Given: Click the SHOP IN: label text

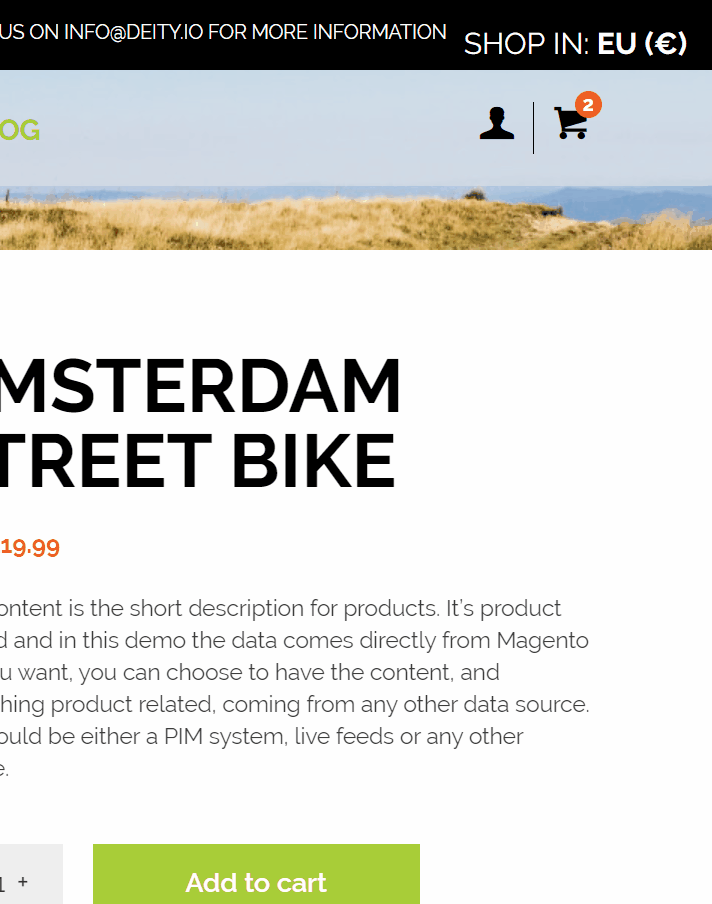Looking at the screenshot, I should click(526, 44).
